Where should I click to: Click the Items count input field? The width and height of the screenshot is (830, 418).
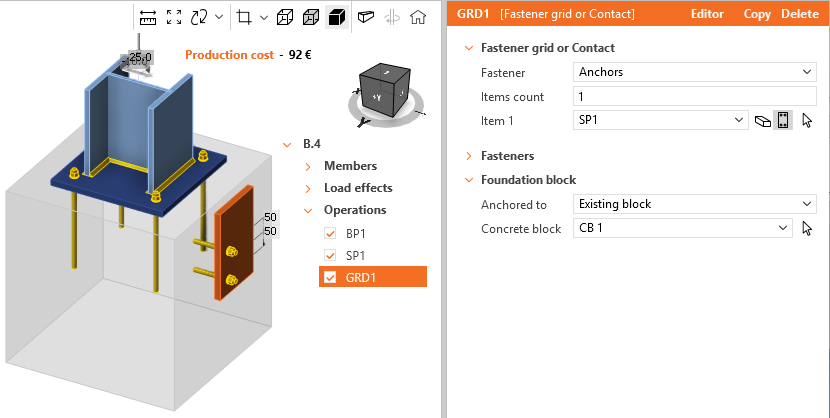(694, 96)
